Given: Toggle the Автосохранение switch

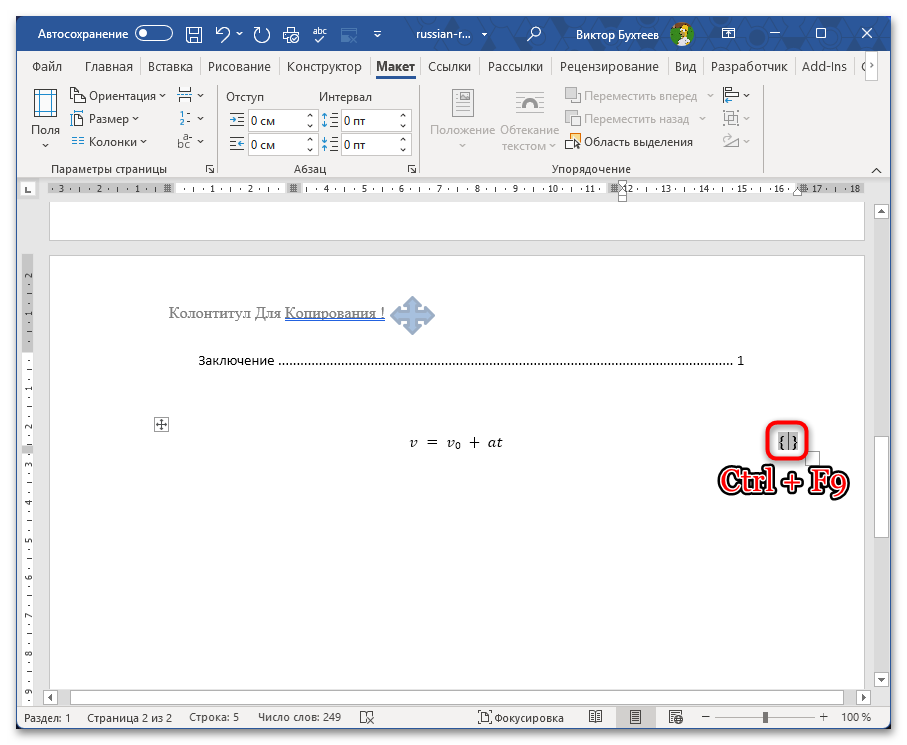Looking at the screenshot, I should (154, 34).
